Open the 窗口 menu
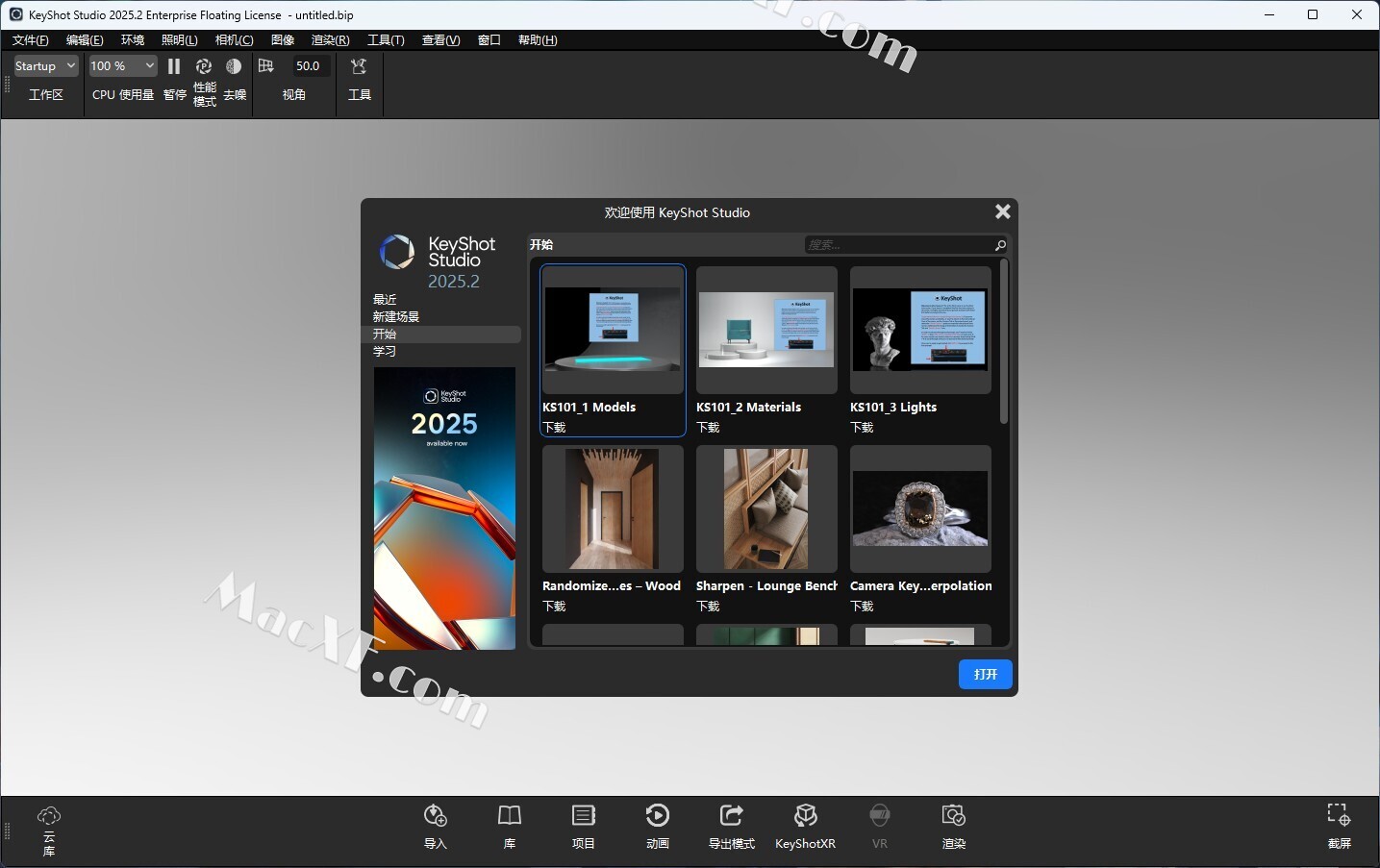The width and height of the screenshot is (1380, 868). [489, 39]
